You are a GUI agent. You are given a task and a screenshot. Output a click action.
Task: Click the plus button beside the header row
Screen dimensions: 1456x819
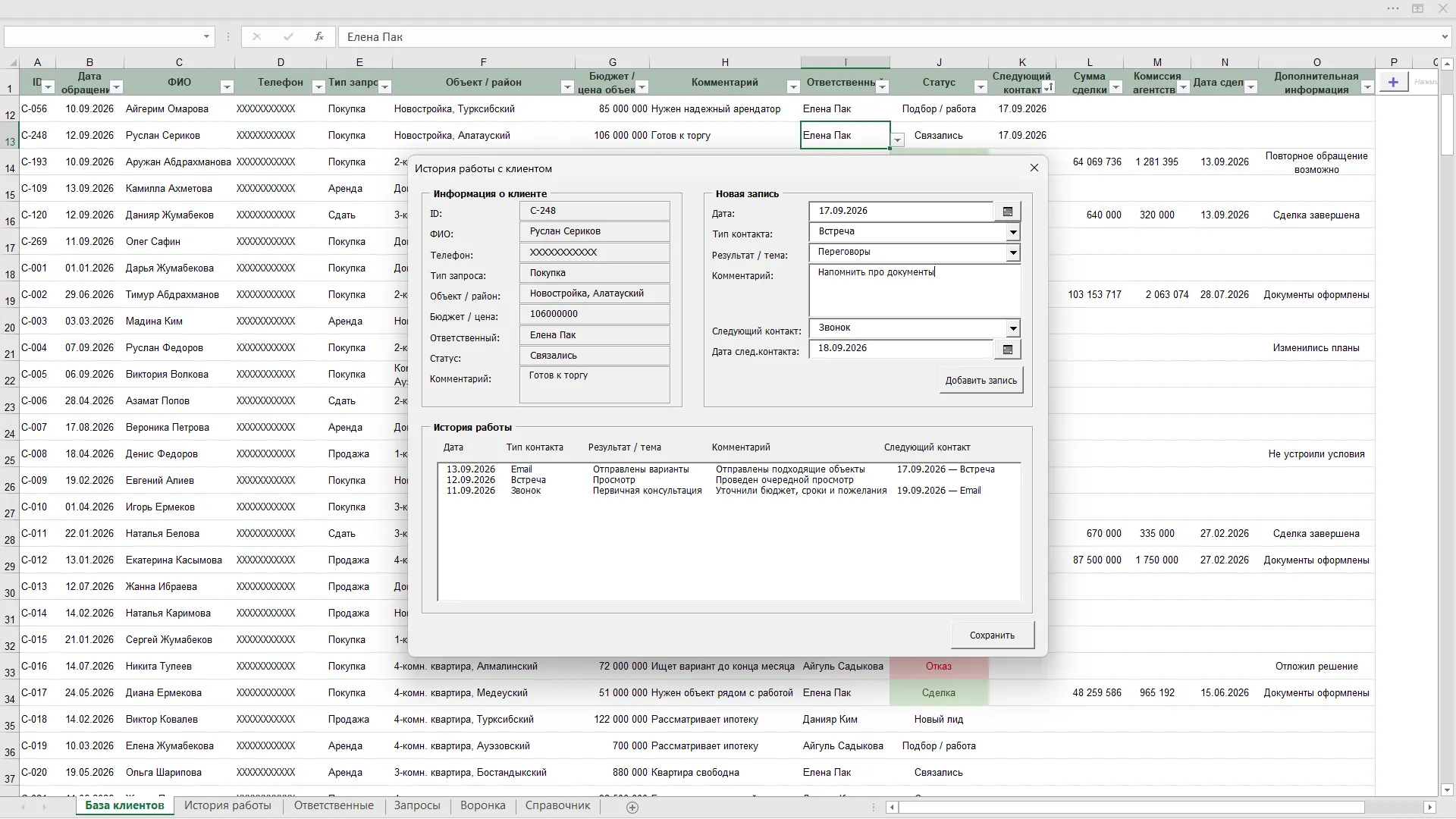[1393, 82]
